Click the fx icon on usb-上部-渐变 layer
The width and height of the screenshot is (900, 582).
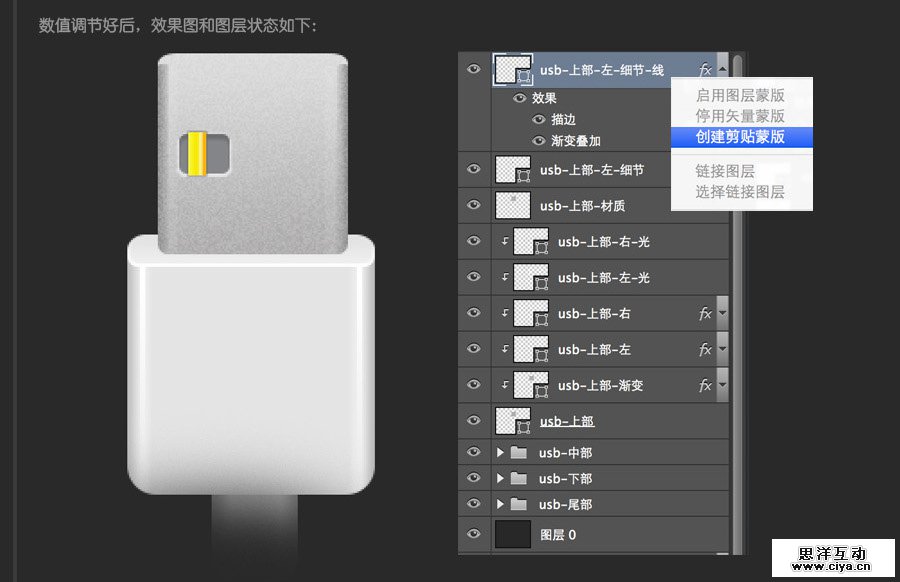(706, 385)
